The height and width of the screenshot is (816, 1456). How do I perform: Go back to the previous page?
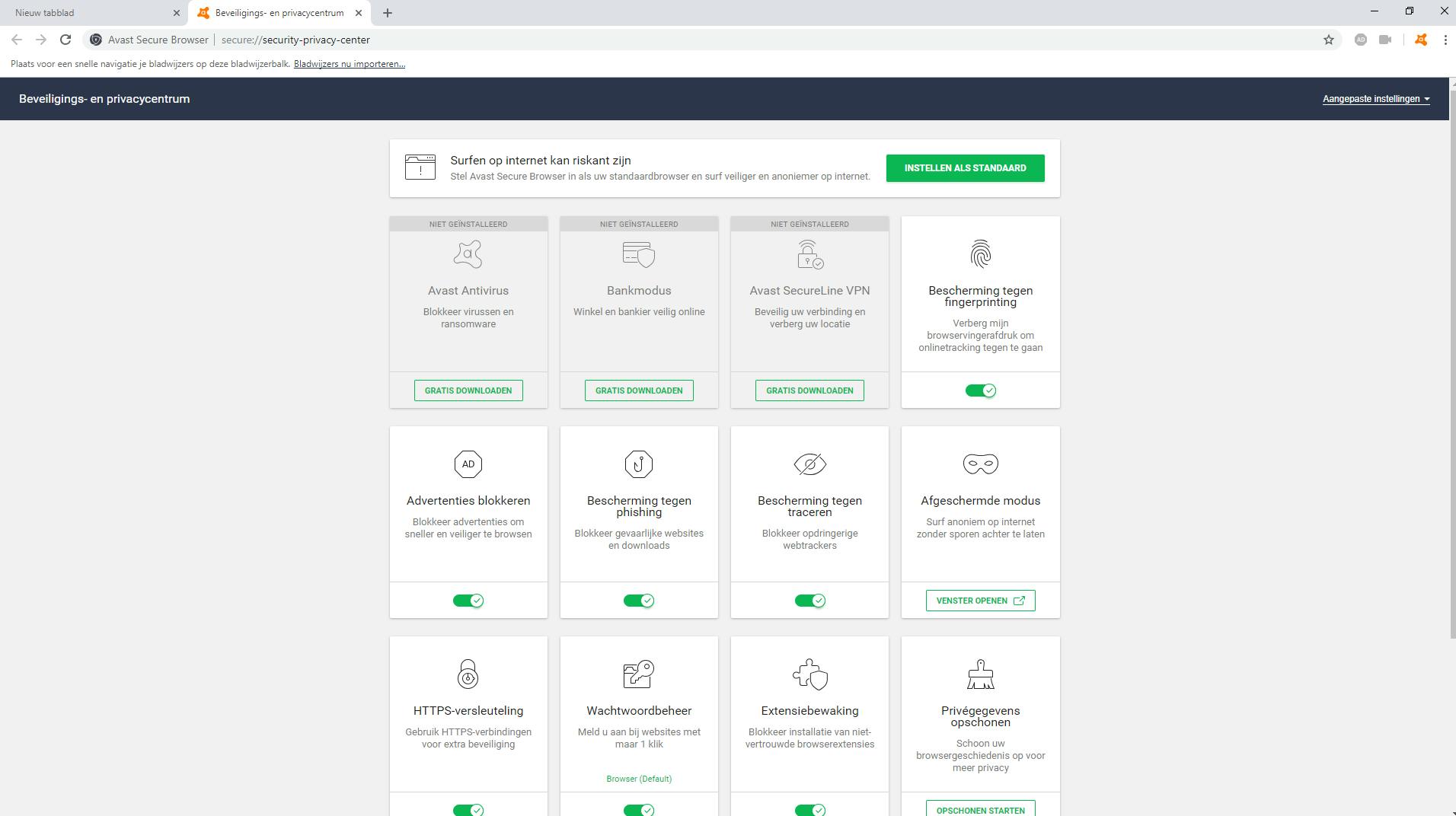(17, 40)
